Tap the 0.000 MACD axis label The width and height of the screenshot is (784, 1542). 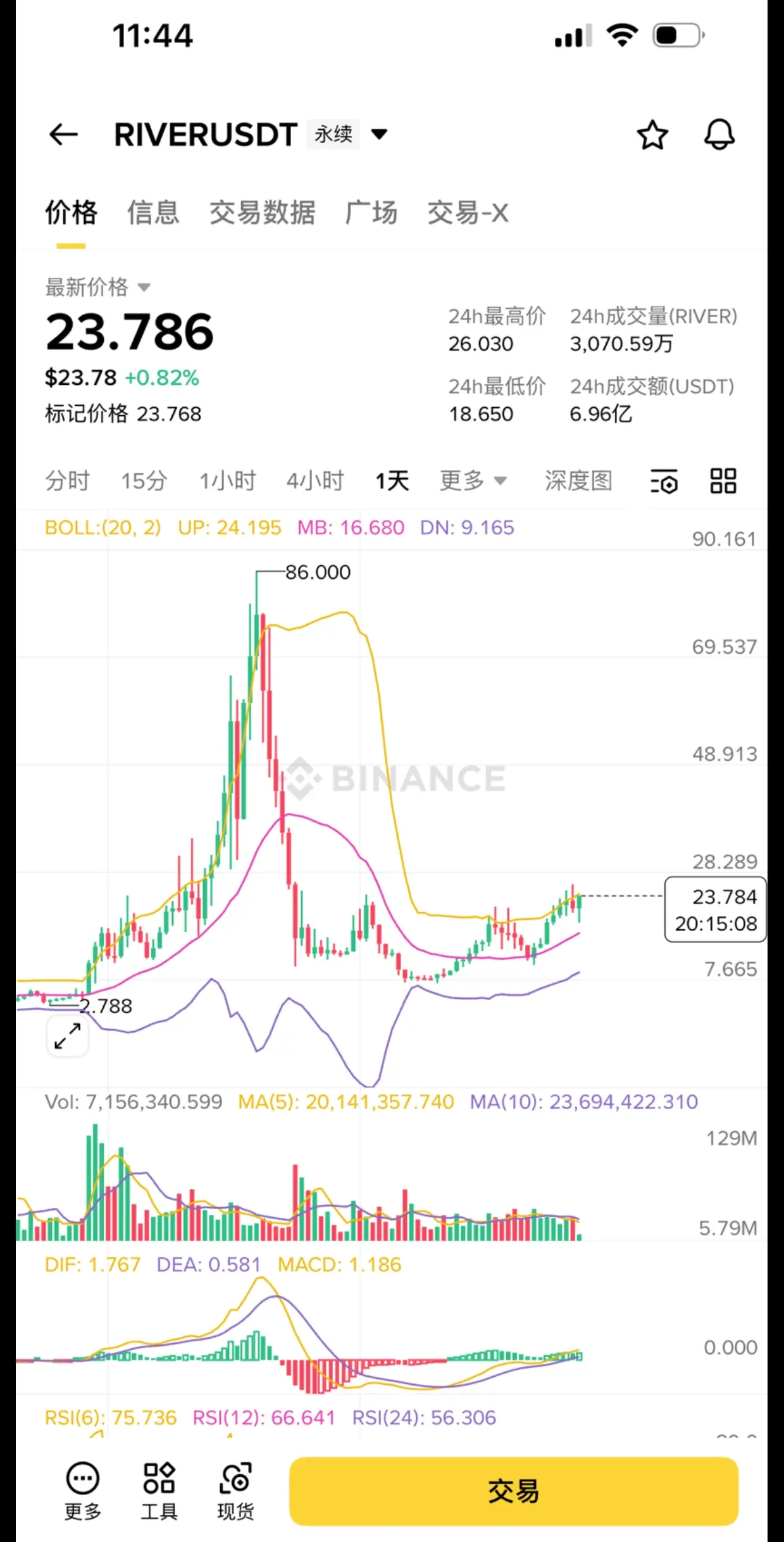click(730, 1347)
